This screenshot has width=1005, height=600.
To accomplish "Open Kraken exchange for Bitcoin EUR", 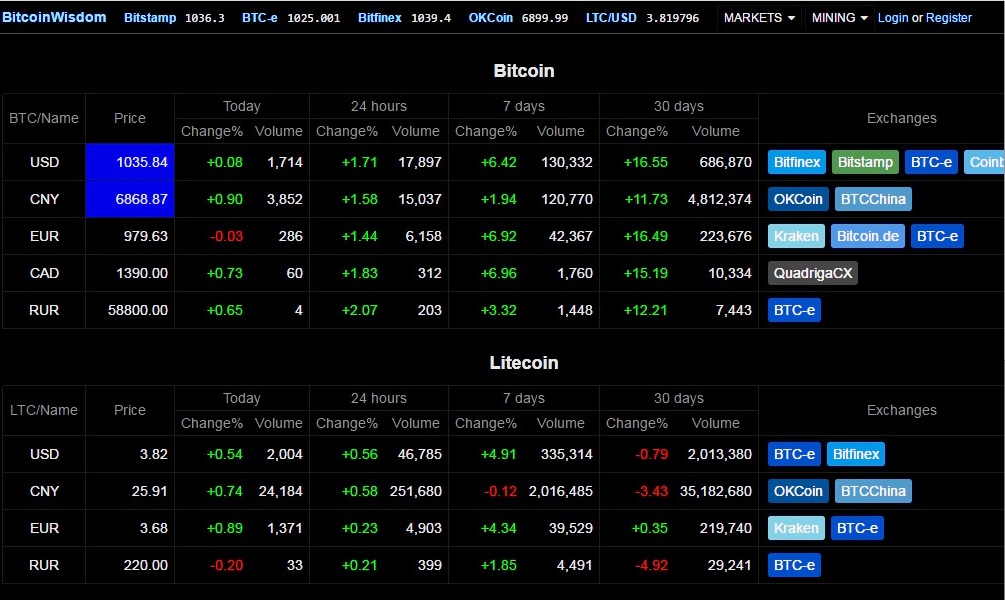I will click(796, 237).
